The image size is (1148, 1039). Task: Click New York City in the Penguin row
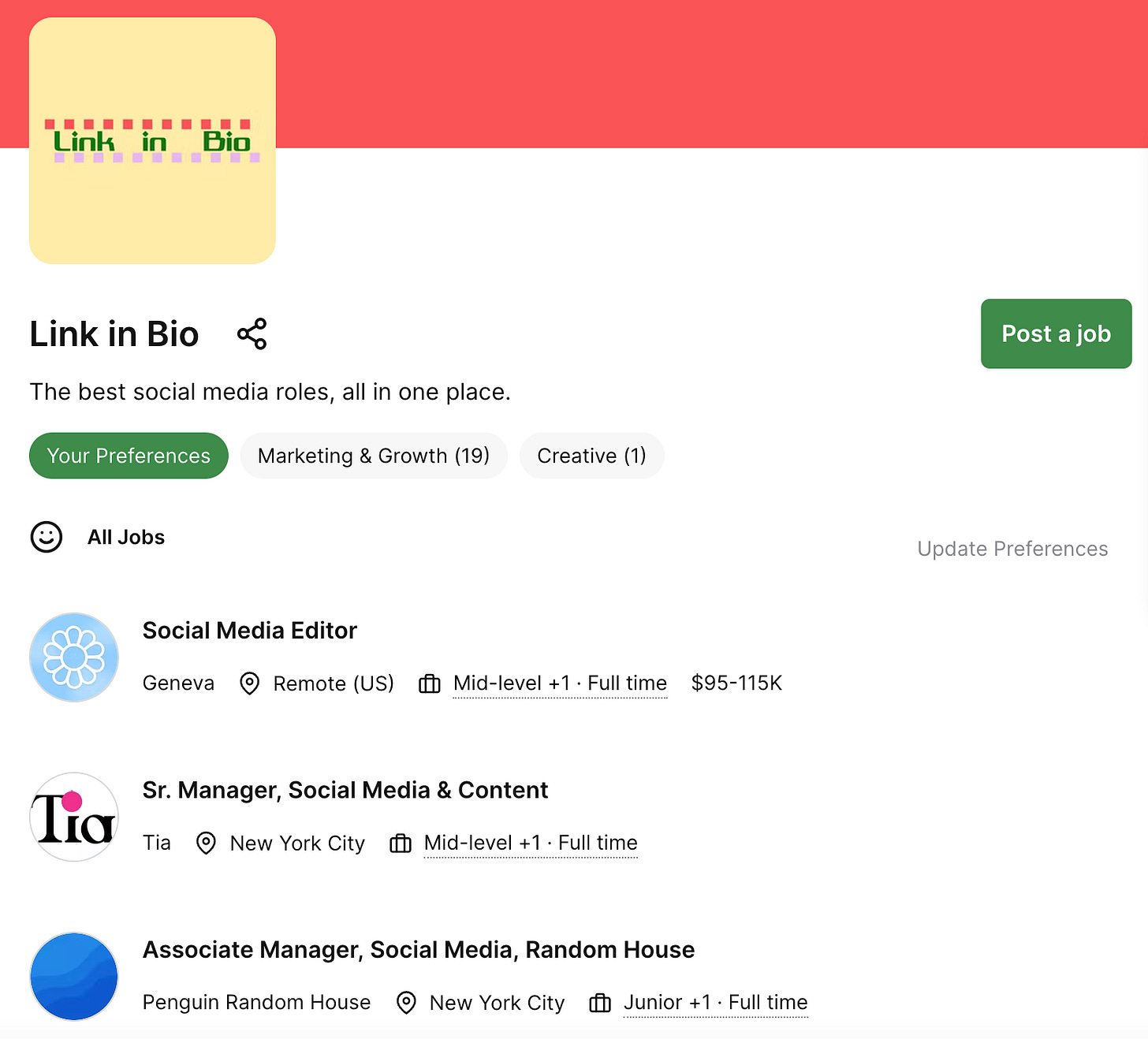[x=497, y=1003]
